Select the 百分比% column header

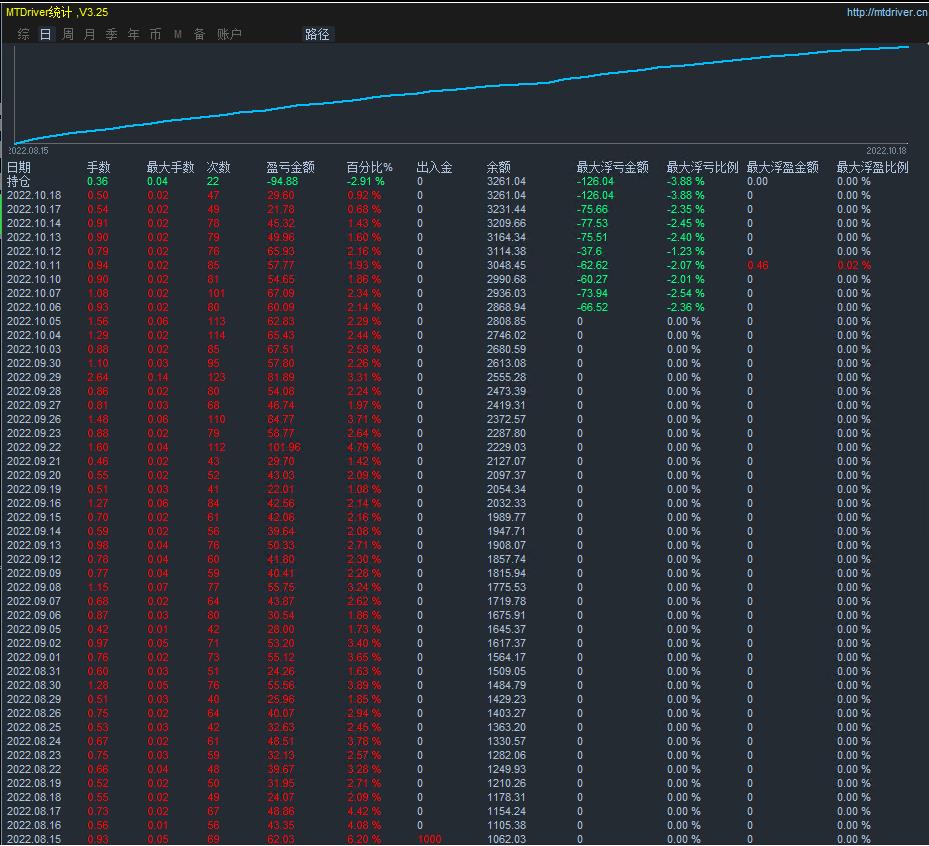pyautogui.click(x=370, y=167)
